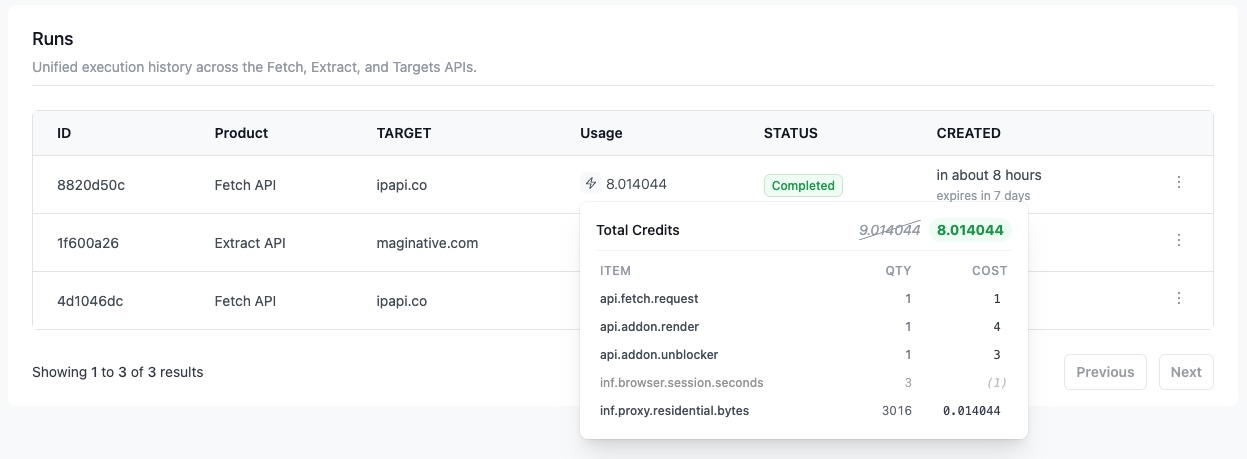Select run ID 4d1046dc
The height and width of the screenshot is (459, 1247).
click(x=90, y=300)
